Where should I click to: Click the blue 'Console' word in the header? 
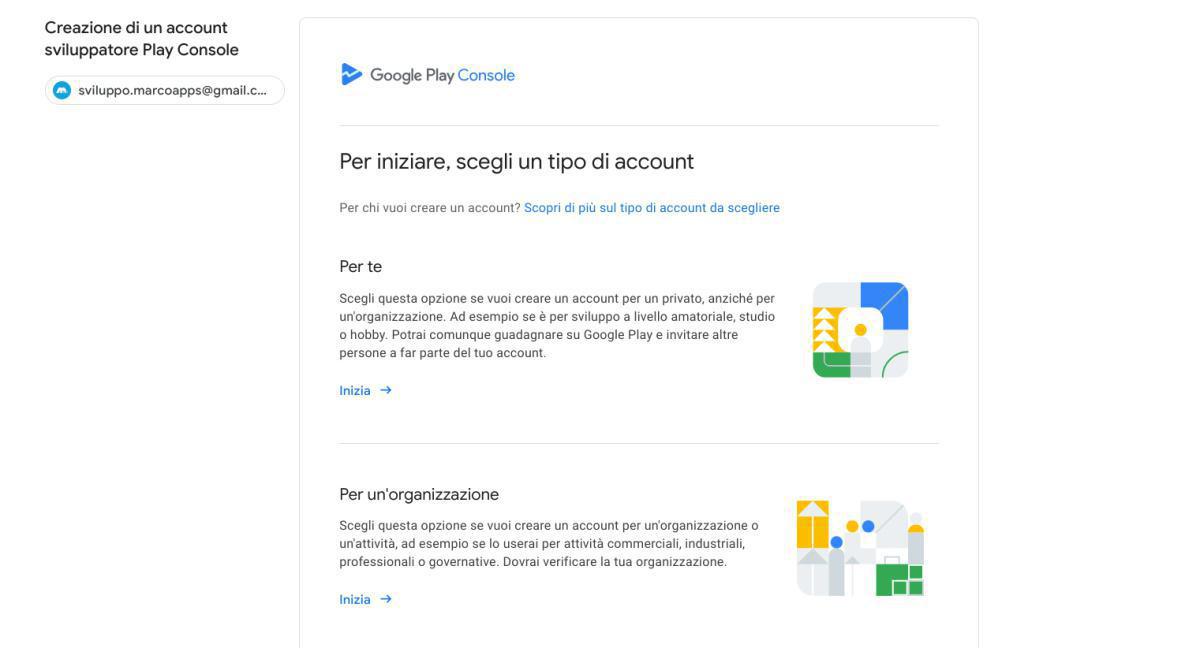[486, 75]
